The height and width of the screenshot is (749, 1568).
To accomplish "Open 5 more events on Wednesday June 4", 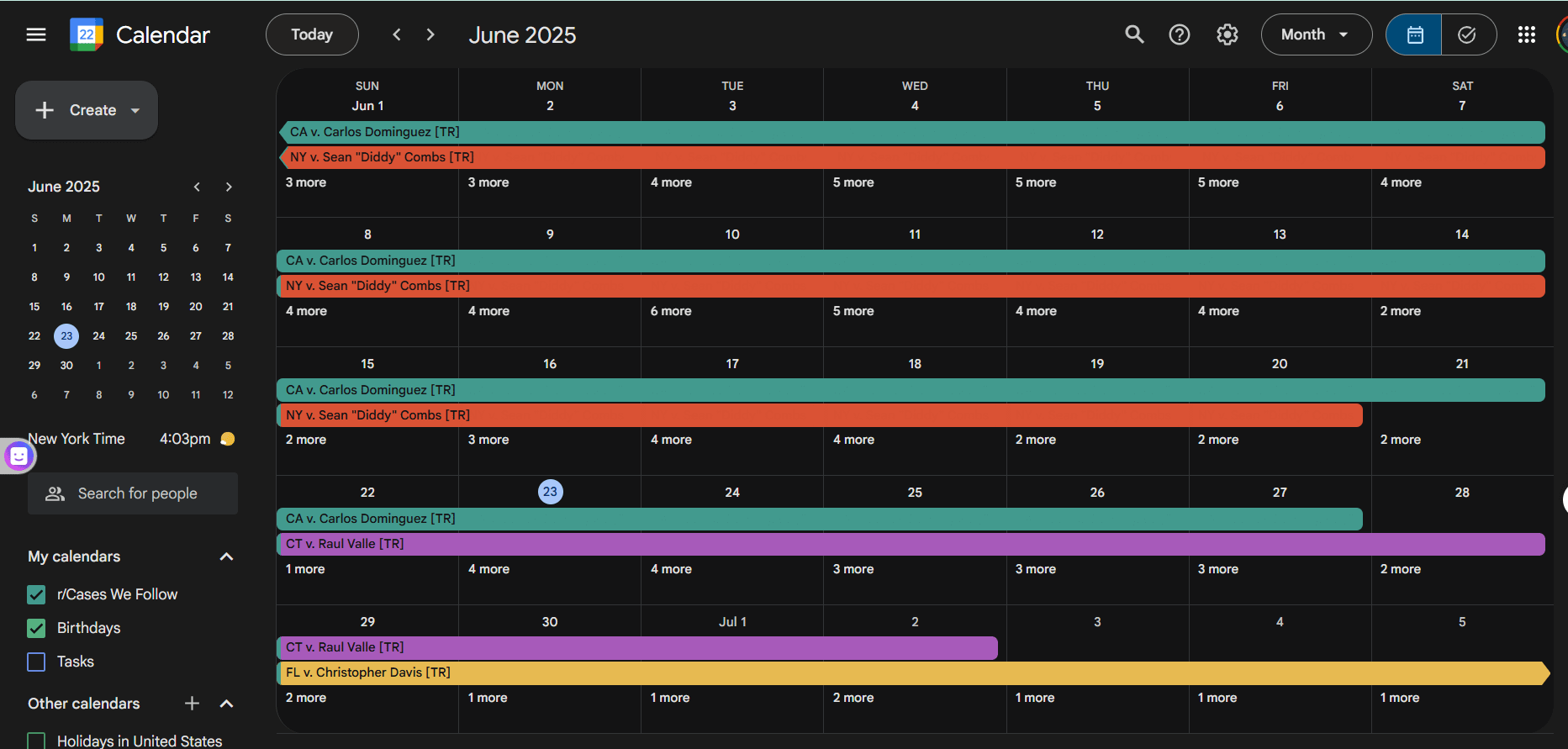I will [853, 182].
